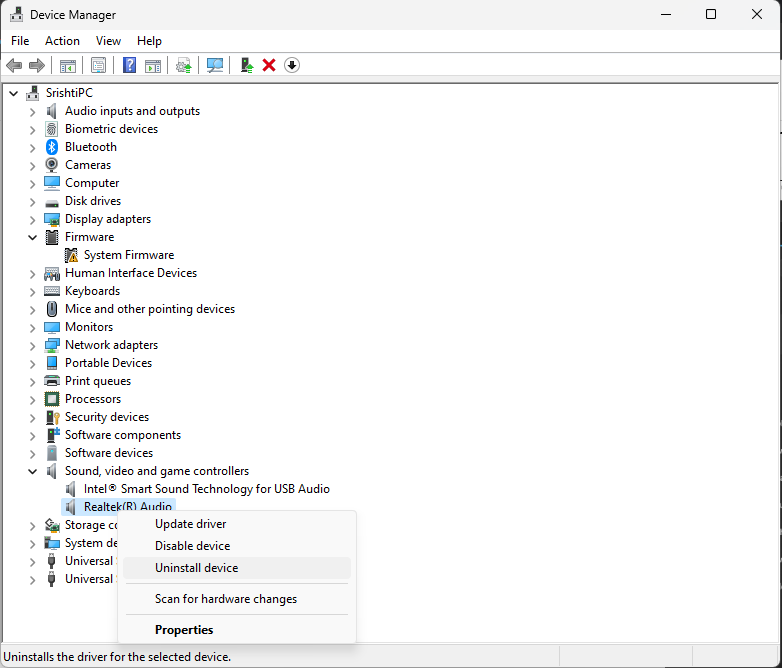The width and height of the screenshot is (782, 668).
Task: Select the Processors text label
Action: (93, 399)
